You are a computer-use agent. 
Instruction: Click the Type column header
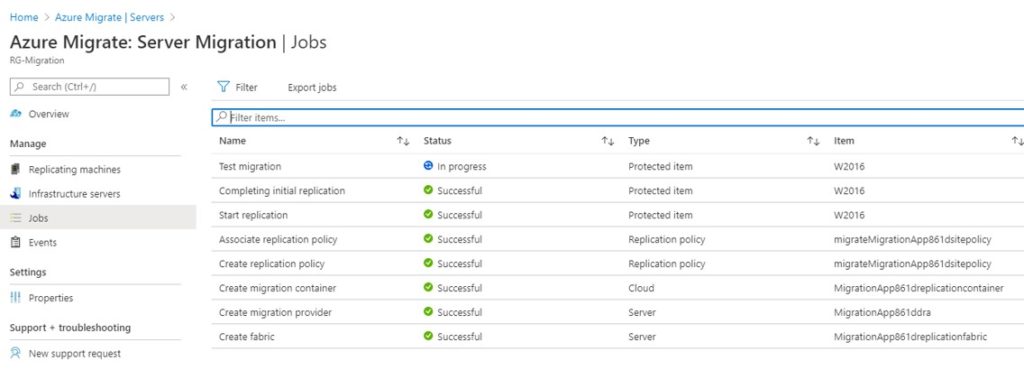tap(639, 140)
